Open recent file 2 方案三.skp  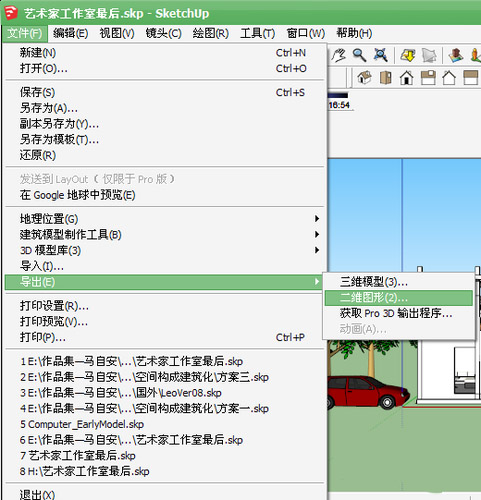pyautogui.click(x=165, y=377)
